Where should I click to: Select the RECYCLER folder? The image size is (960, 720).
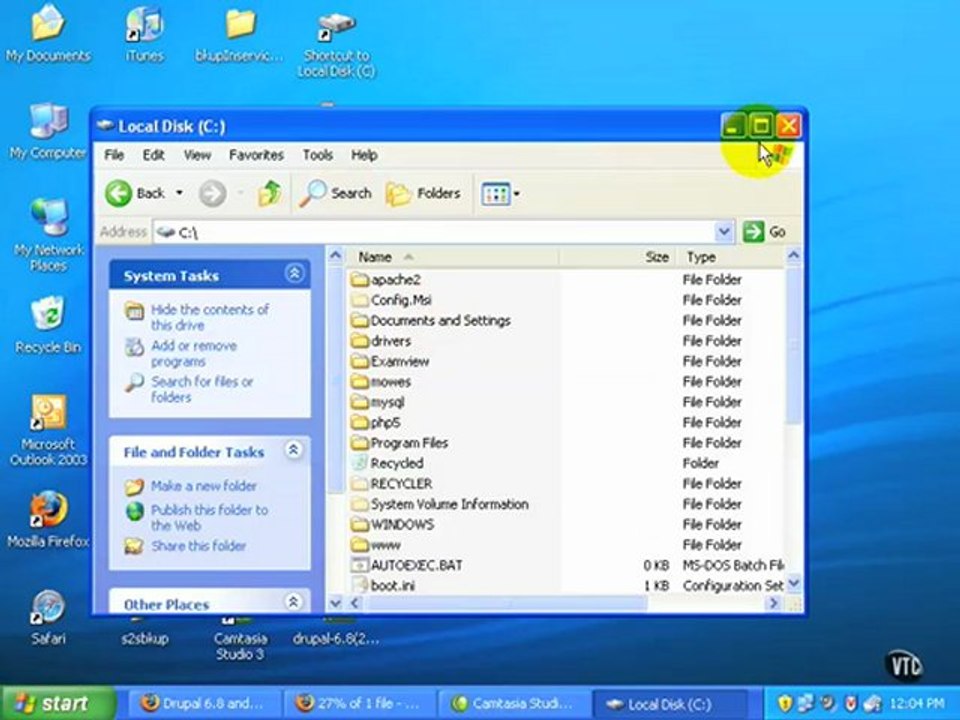(392, 484)
